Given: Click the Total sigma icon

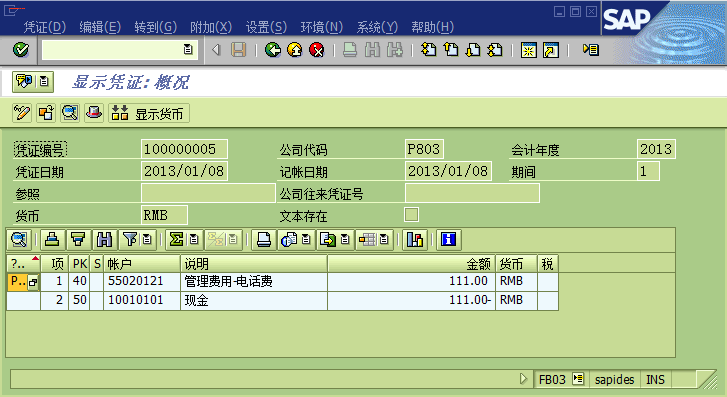Looking at the screenshot, I should point(176,240).
